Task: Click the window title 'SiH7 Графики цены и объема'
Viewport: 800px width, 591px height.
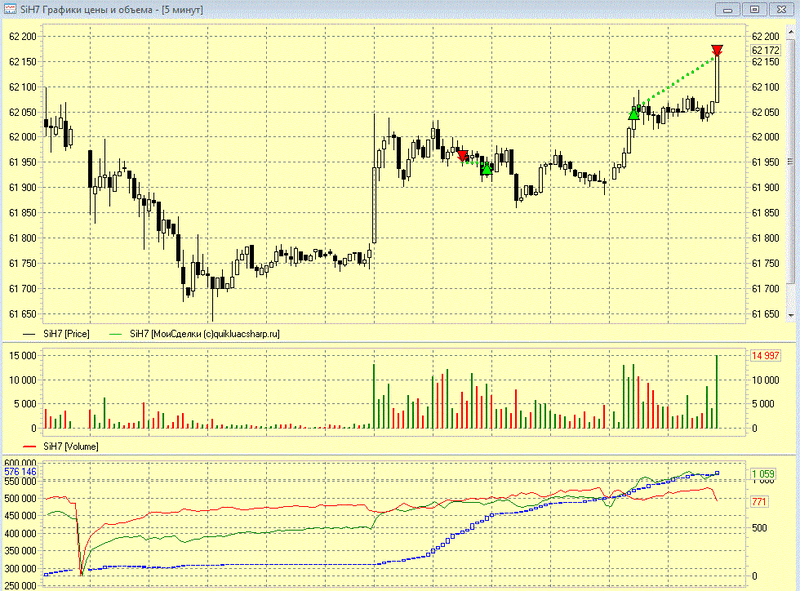Action: (x=89, y=9)
